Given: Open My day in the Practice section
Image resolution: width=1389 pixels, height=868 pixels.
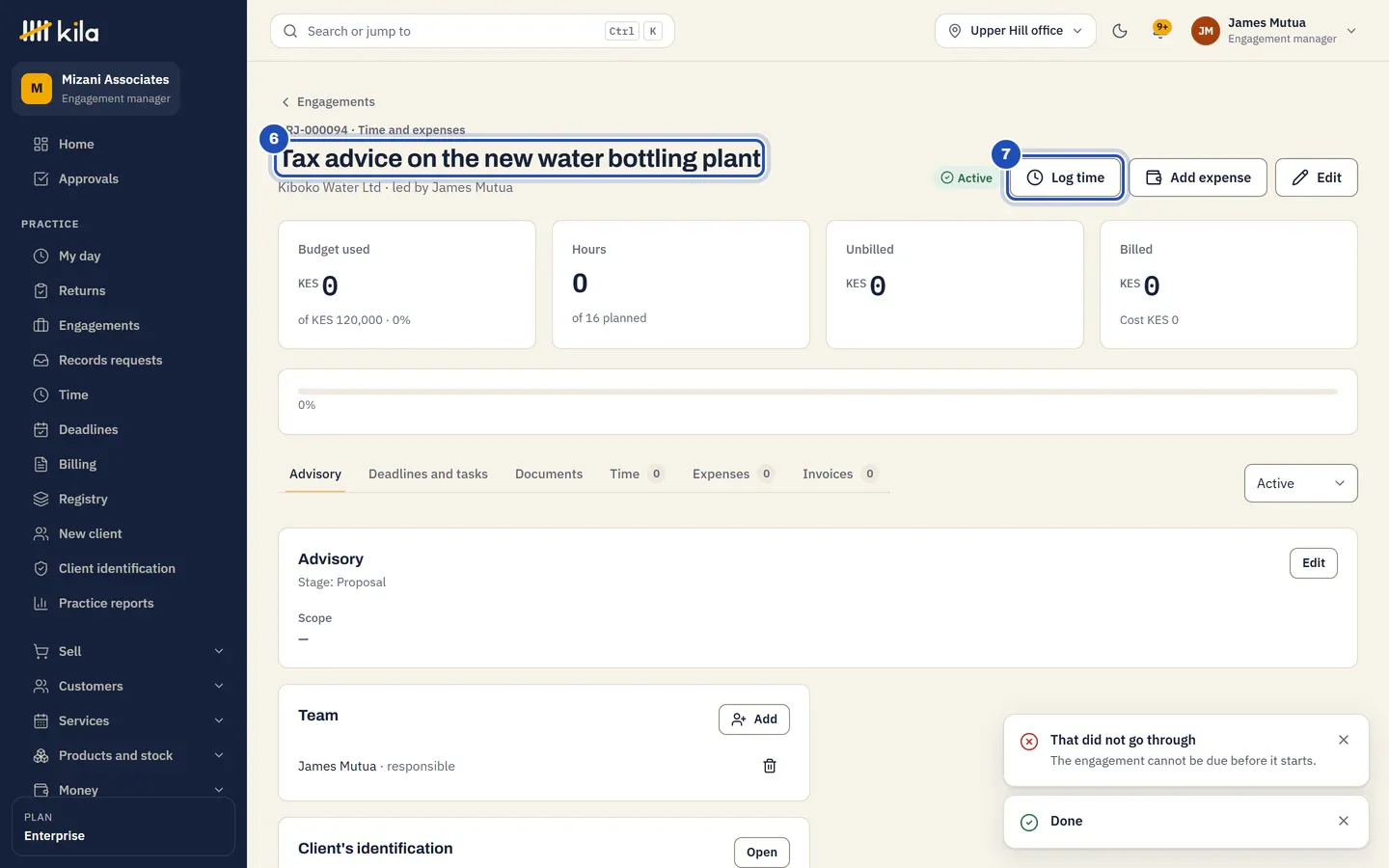Looking at the screenshot, I should [x=123, y=256].
